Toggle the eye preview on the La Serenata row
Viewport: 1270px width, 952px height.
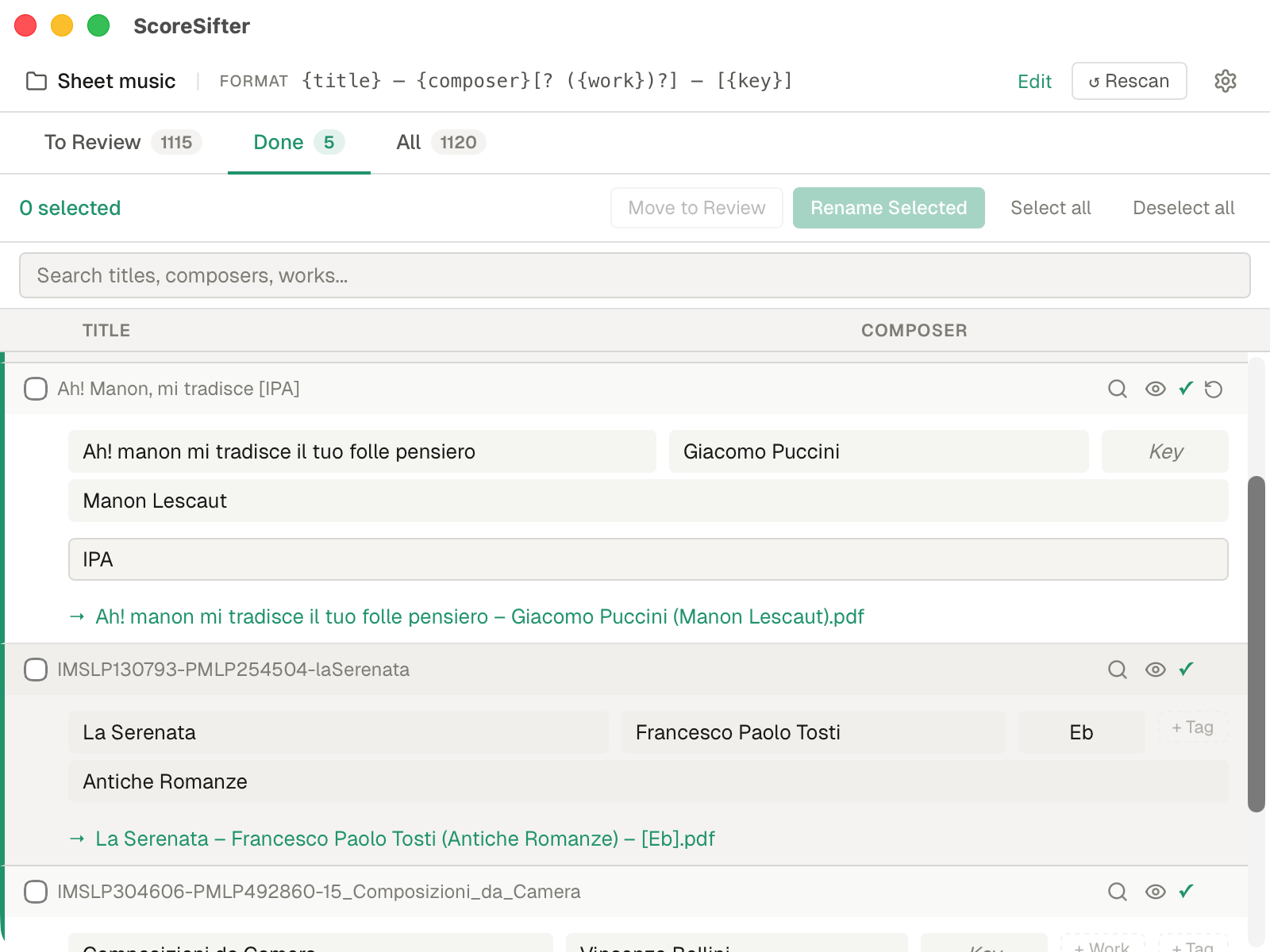tap(1155, 670)
